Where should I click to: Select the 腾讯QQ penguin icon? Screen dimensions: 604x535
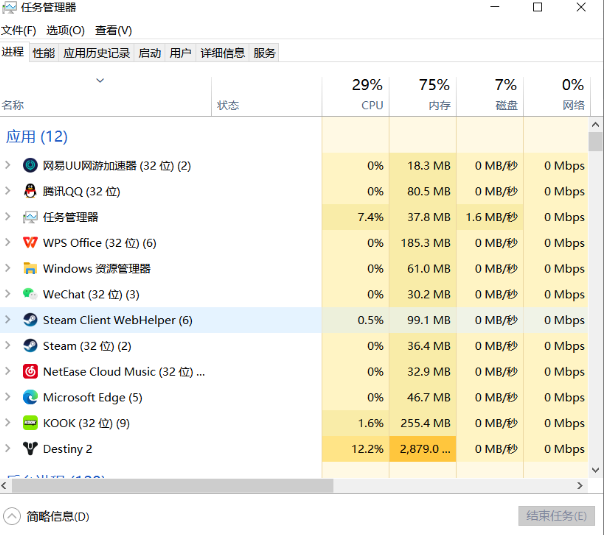(30, 191)
